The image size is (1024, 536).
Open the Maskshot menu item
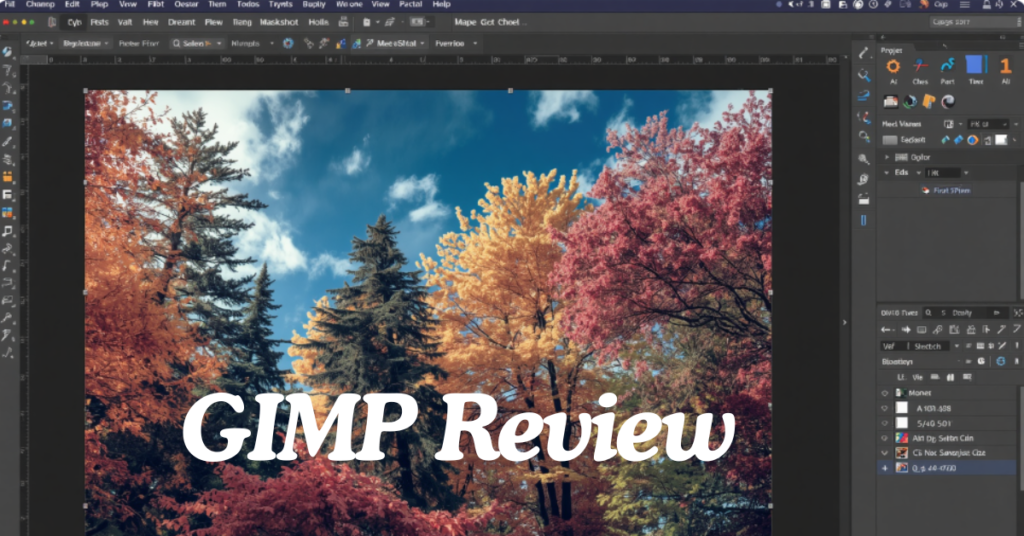pos(279,22)
